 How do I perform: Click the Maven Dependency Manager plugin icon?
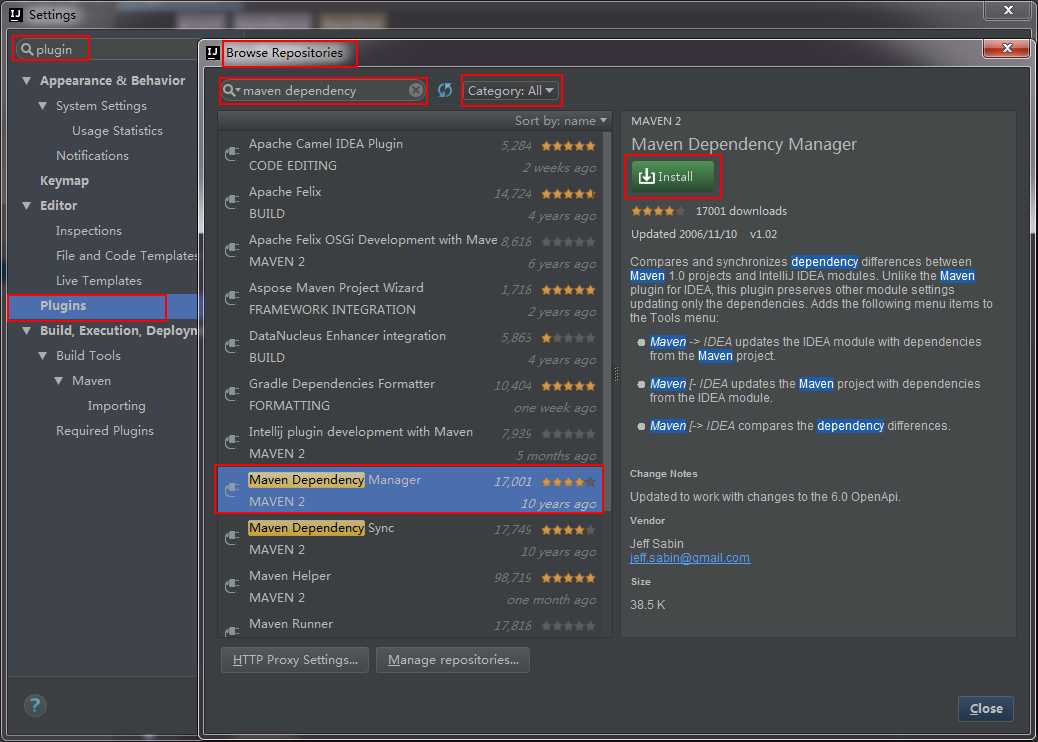[x=232, y=490]
